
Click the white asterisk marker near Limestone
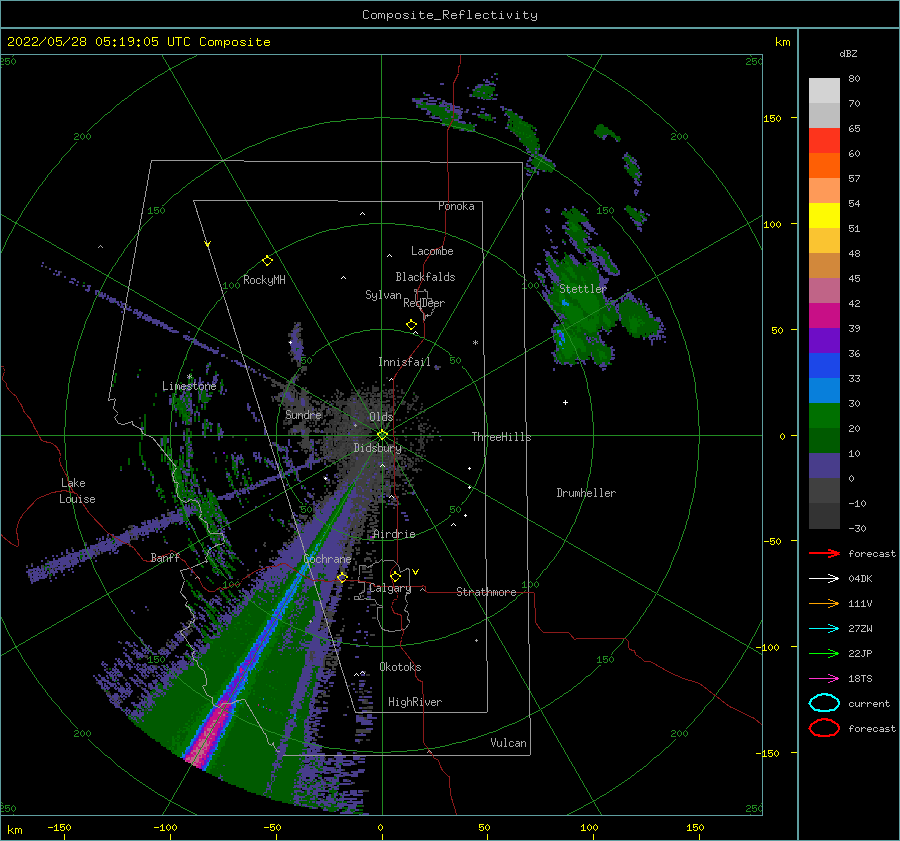pyautogui.click(x=189, y=377)
